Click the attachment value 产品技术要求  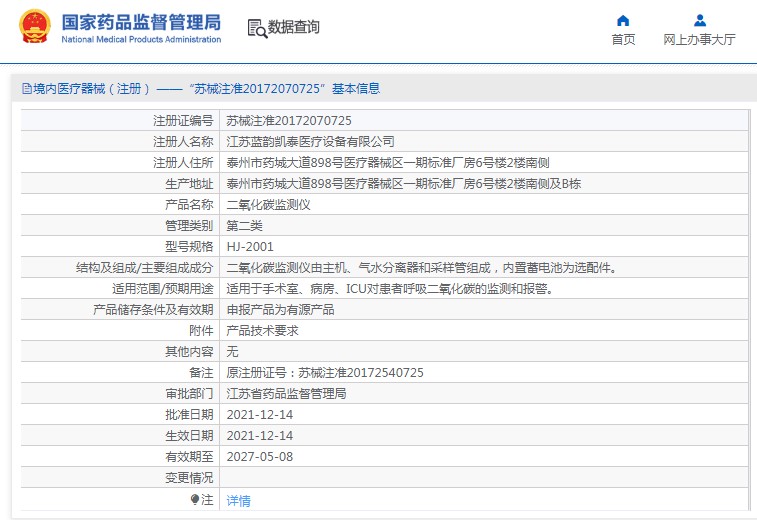(262, 331)
